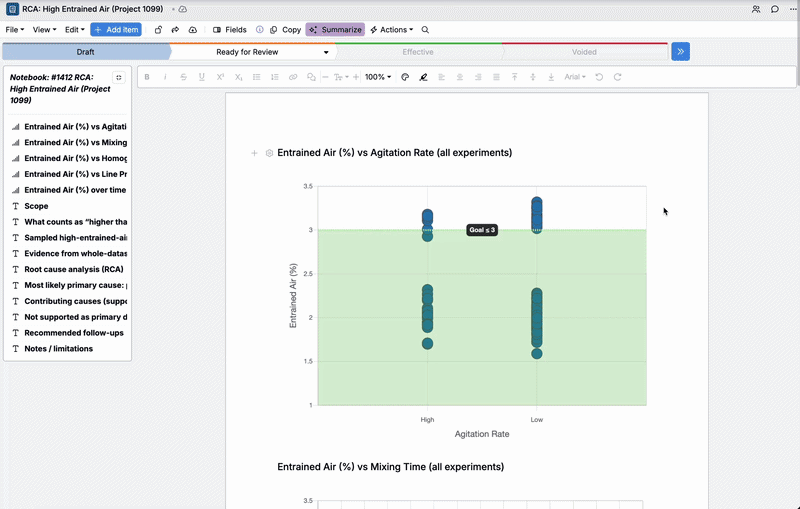Click the info circle icon near Copy
This screenshot has height=509, width=800.
click(260, 30)
